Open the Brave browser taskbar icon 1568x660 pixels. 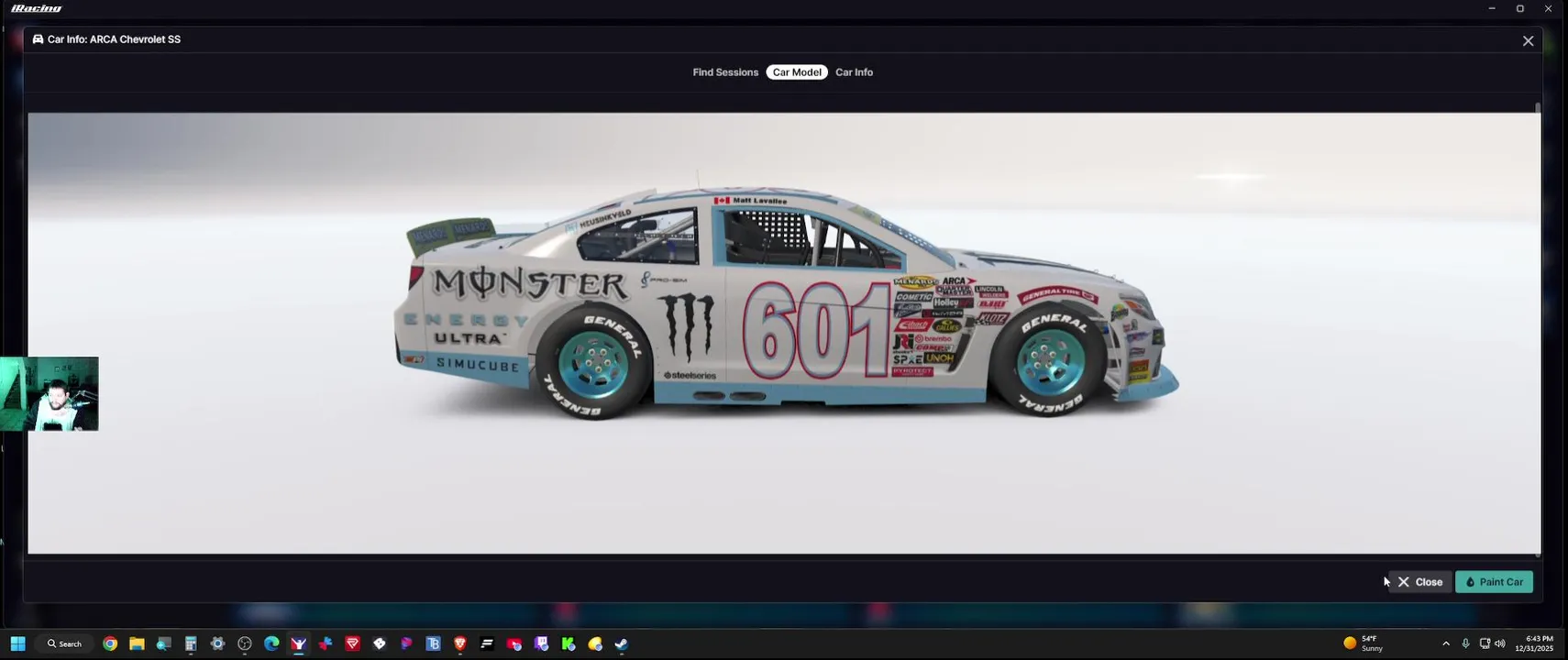click(460, 643)
